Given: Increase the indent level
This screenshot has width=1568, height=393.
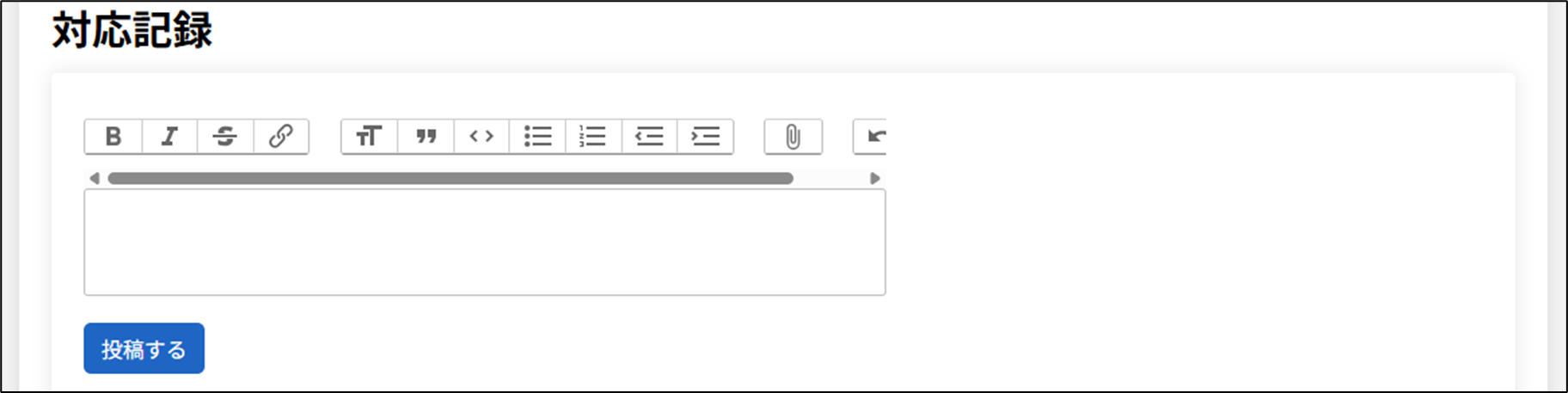Looking at the screenshot, I should 705,137.
